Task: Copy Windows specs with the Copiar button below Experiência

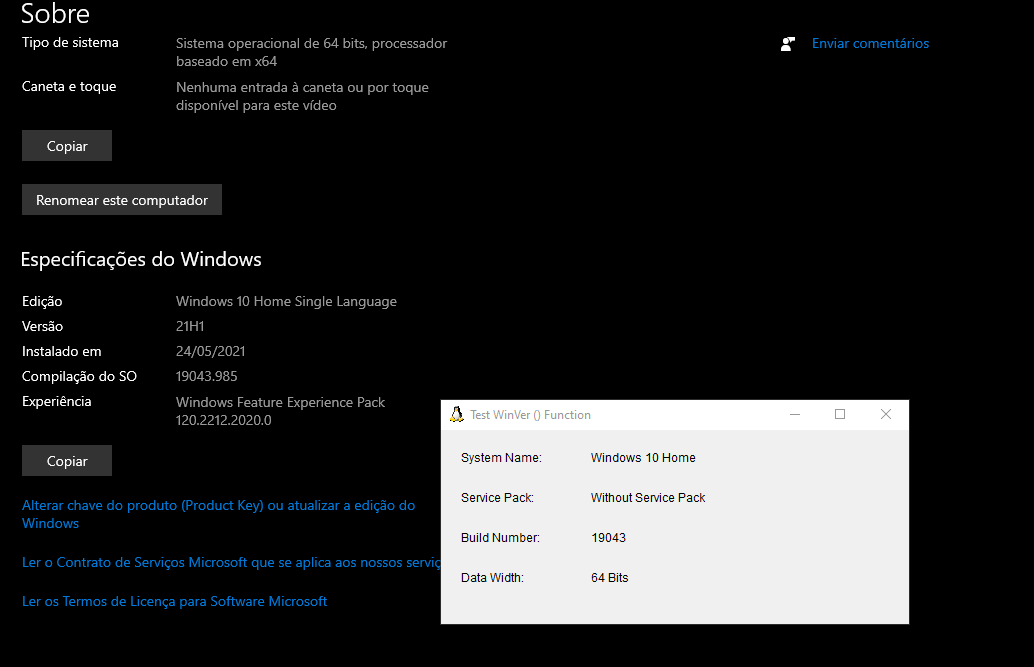Action: [x=67, y=461]
